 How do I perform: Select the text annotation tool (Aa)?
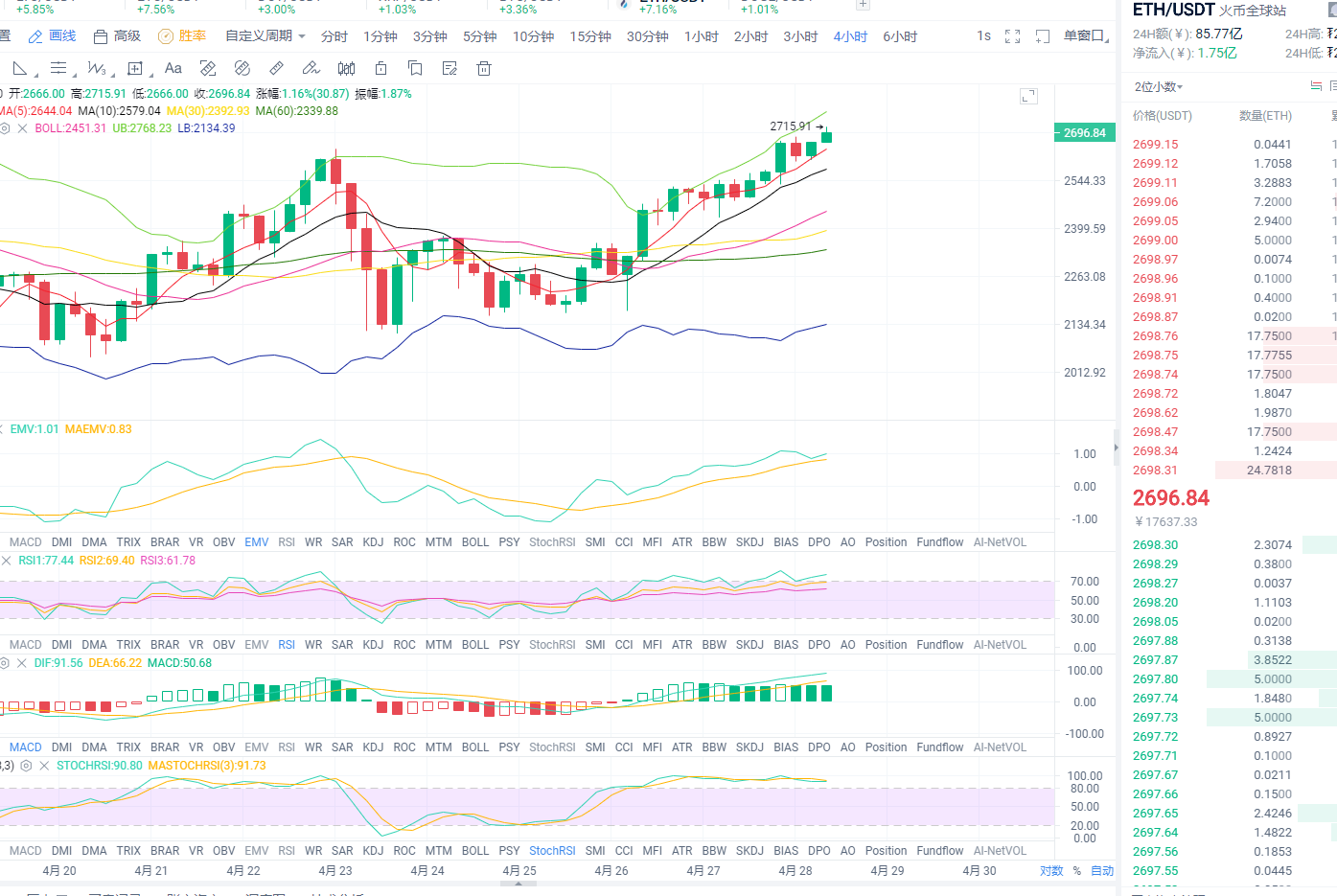[x=173, y=68]
